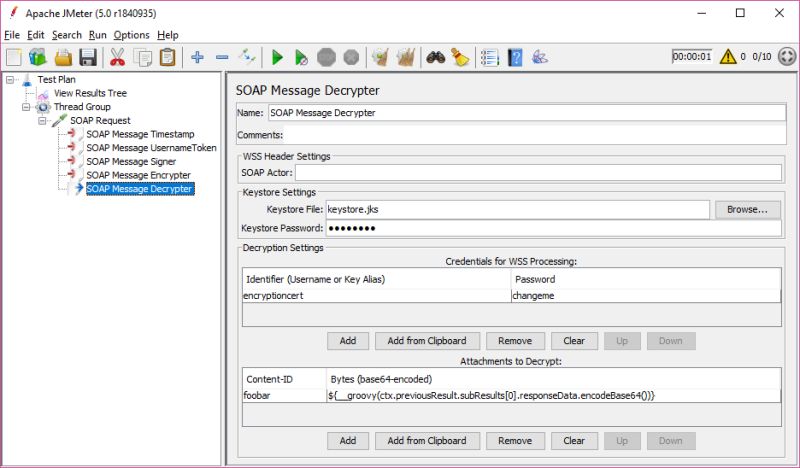Click the New test plan icon

(14, 57)
